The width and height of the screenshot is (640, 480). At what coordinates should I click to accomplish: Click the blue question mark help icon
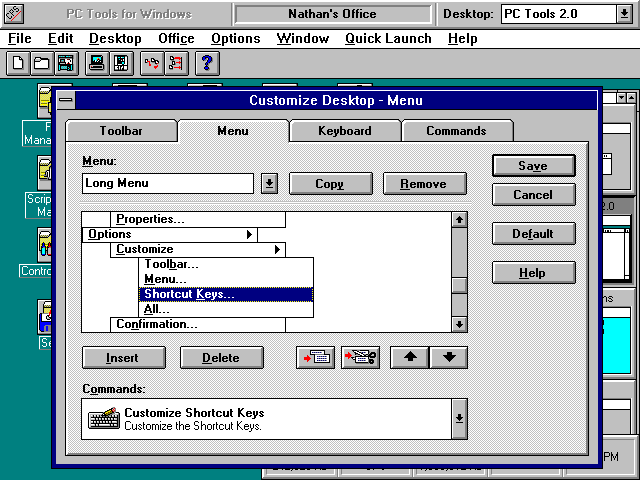[207, 64]
